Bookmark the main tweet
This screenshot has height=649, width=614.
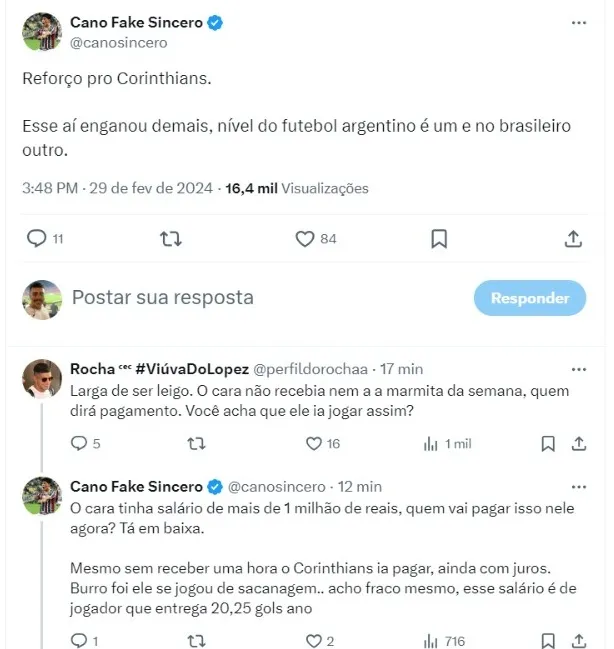click(x=439, y=238)
